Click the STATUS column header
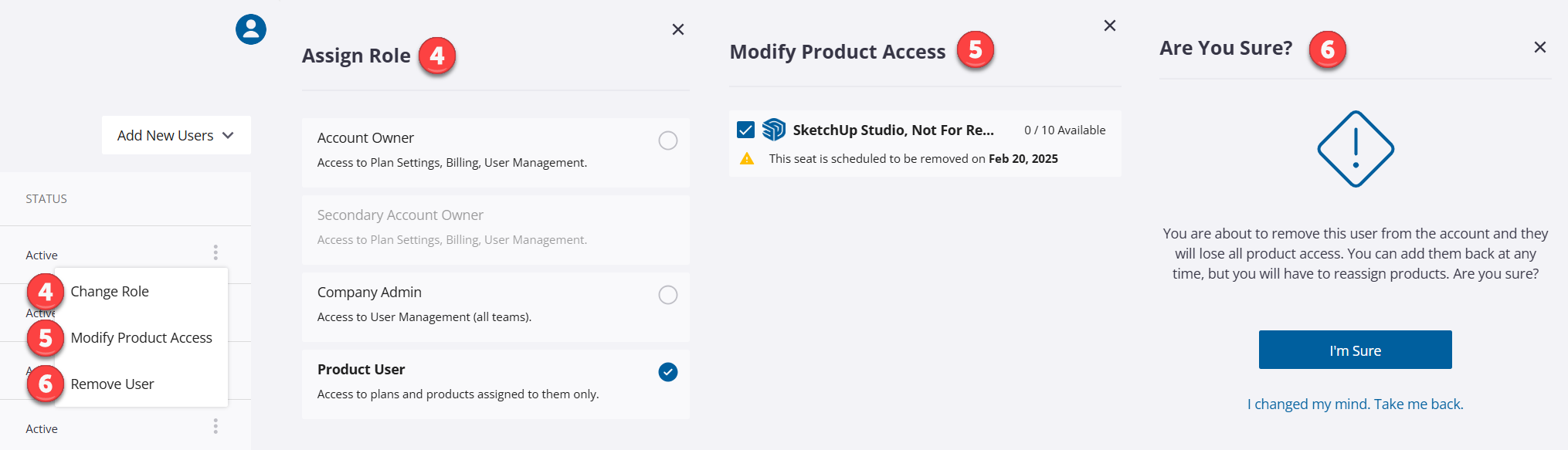This screenshot has height=450, width=1568. [x=46, y=199]
